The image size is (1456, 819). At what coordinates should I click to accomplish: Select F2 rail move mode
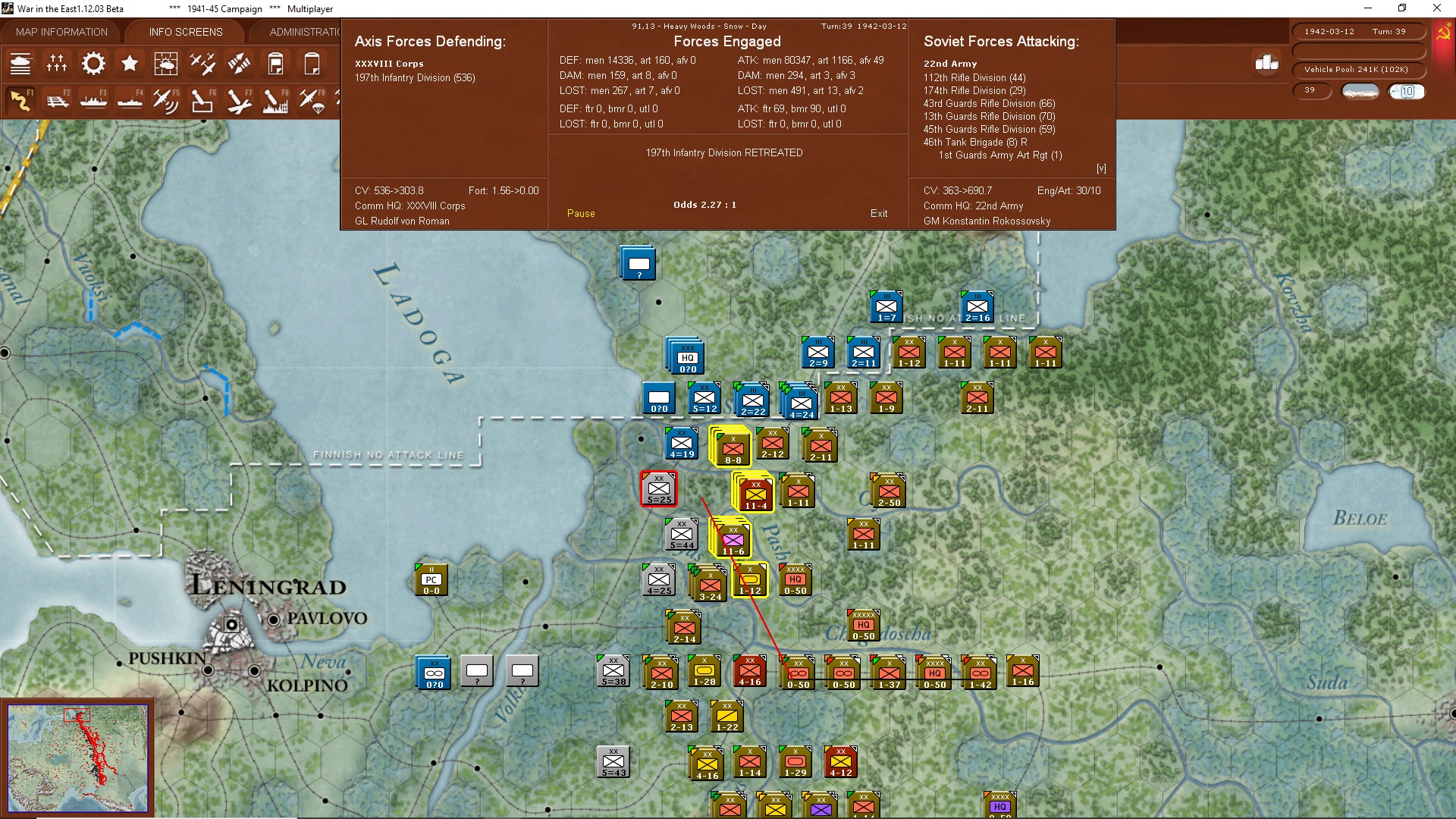click(57, 100)
